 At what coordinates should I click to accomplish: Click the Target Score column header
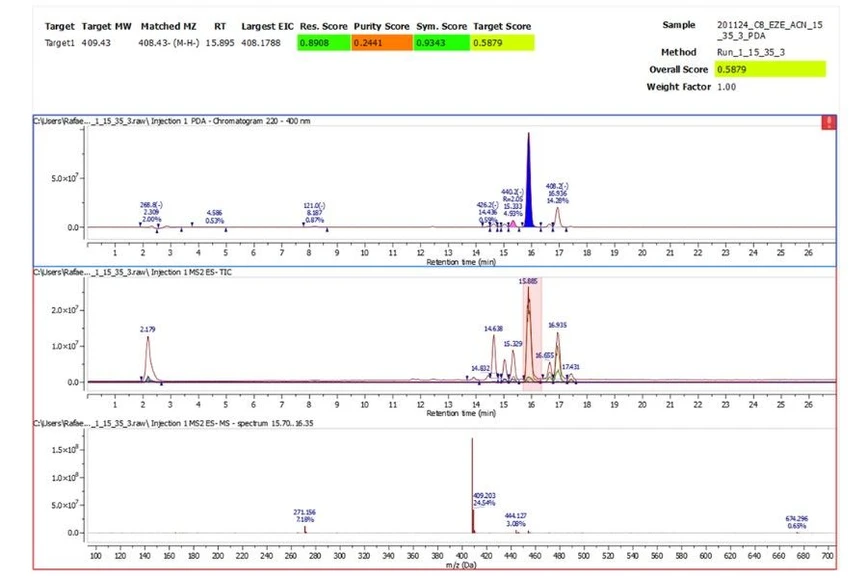coord(500,26)
